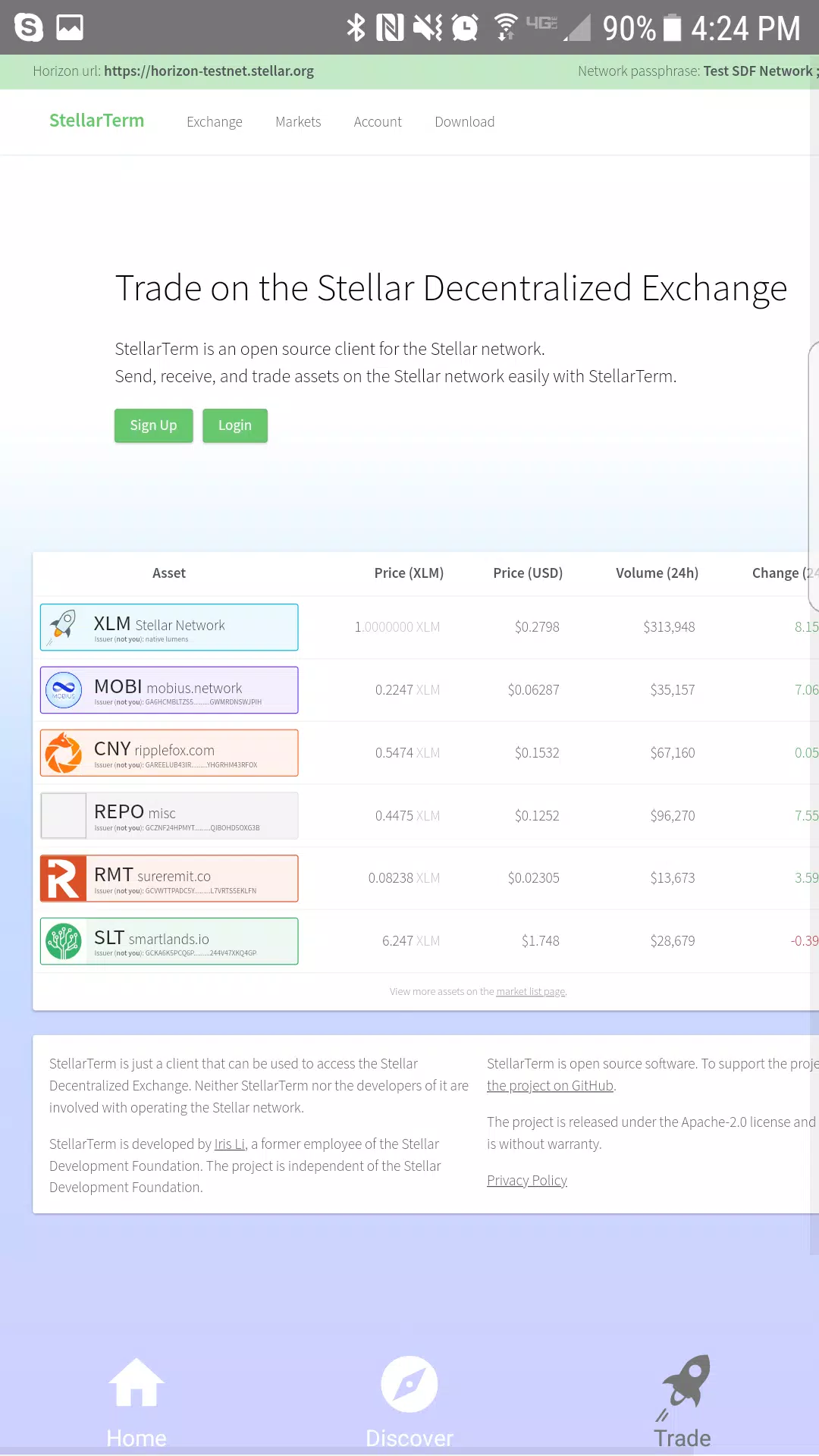Tap the battery status icon
Image resolution: width=819 pixels, height=1456 pixels.
click(x=673, y=27)
